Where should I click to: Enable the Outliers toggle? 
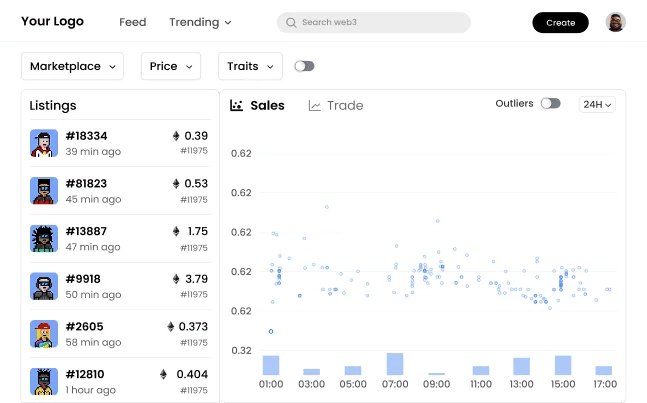click(x=550, y=103)
